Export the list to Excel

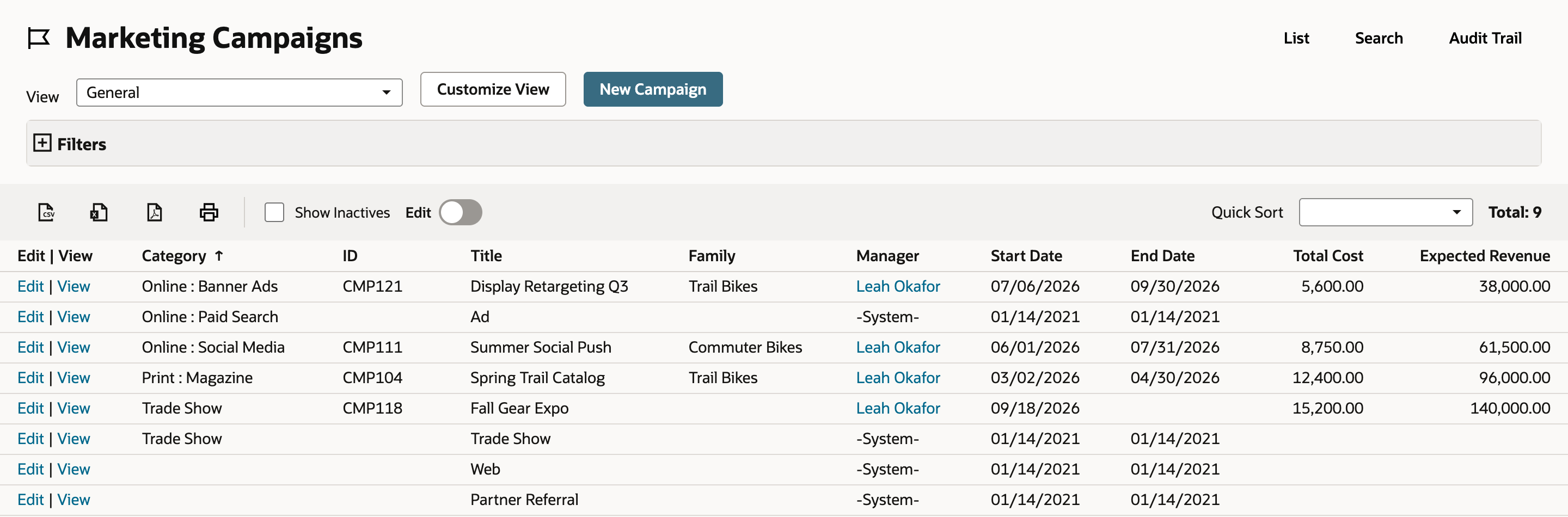[99, 212]
